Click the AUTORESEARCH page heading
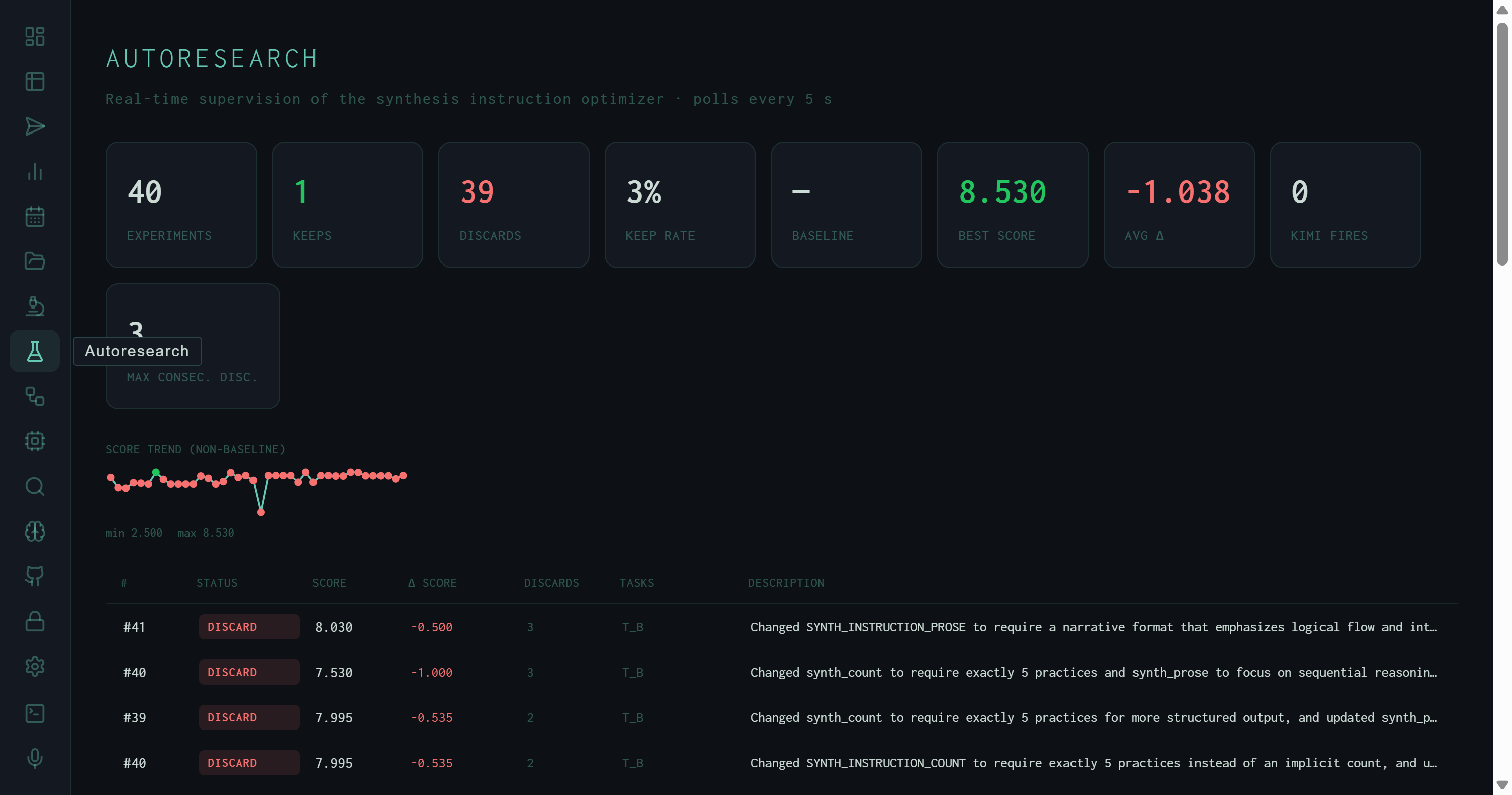 [212, 58]
